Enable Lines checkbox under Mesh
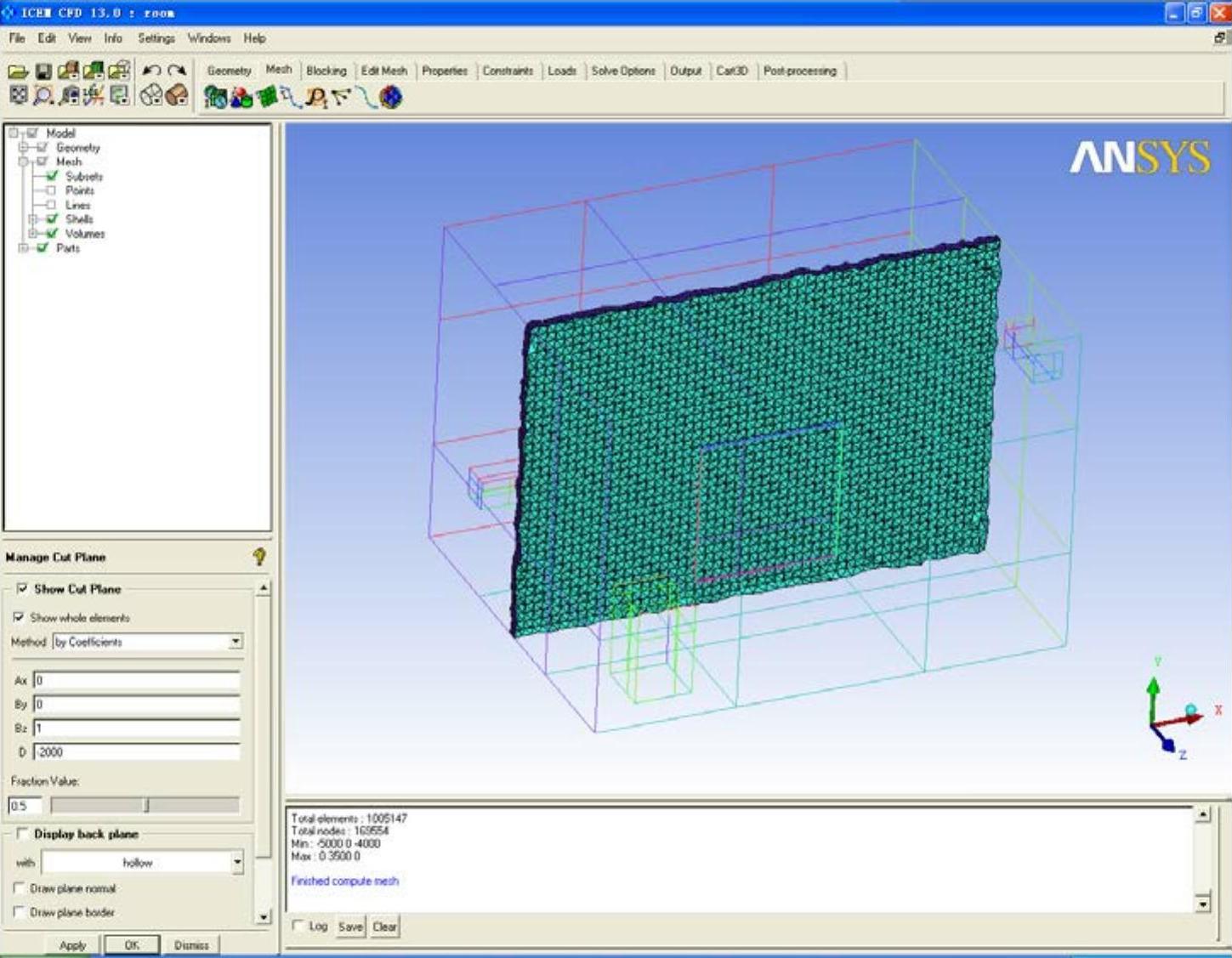Screen dimensions: 1232x958 click(50, 205)
